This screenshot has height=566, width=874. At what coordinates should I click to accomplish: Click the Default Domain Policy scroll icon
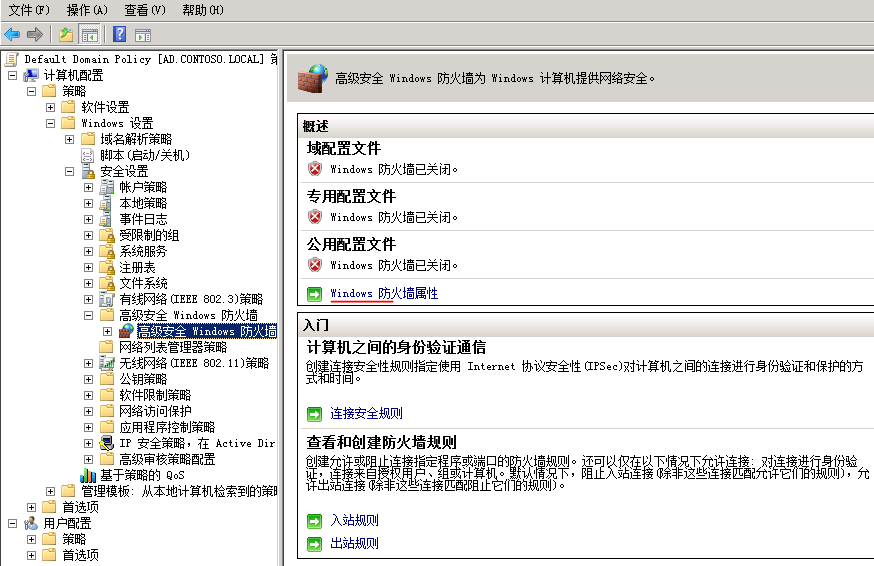tap(11, 59)
